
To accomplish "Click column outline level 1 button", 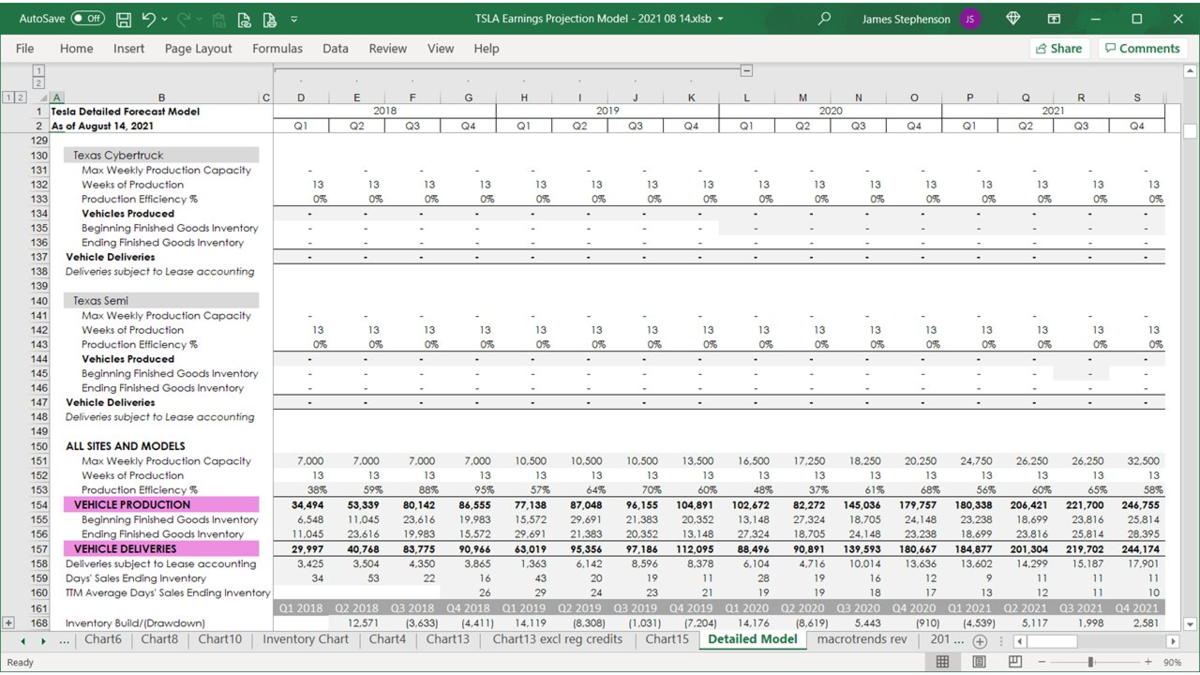I will click(x=39, y=71).
